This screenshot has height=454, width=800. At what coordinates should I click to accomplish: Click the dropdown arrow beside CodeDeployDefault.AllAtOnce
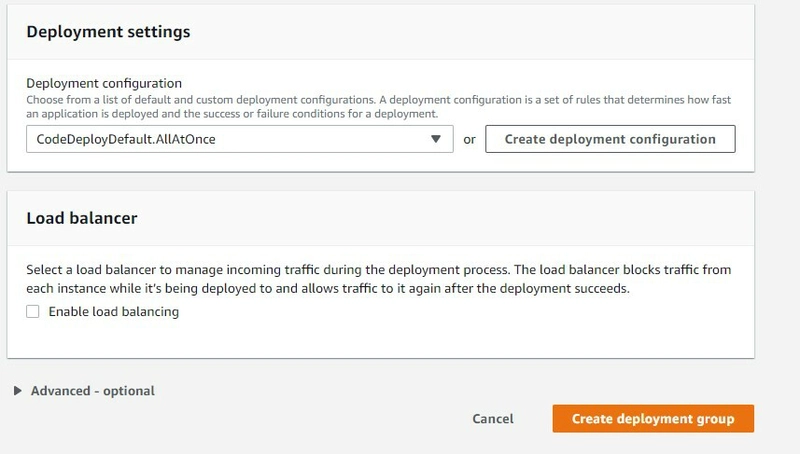[x=435, y=139]
